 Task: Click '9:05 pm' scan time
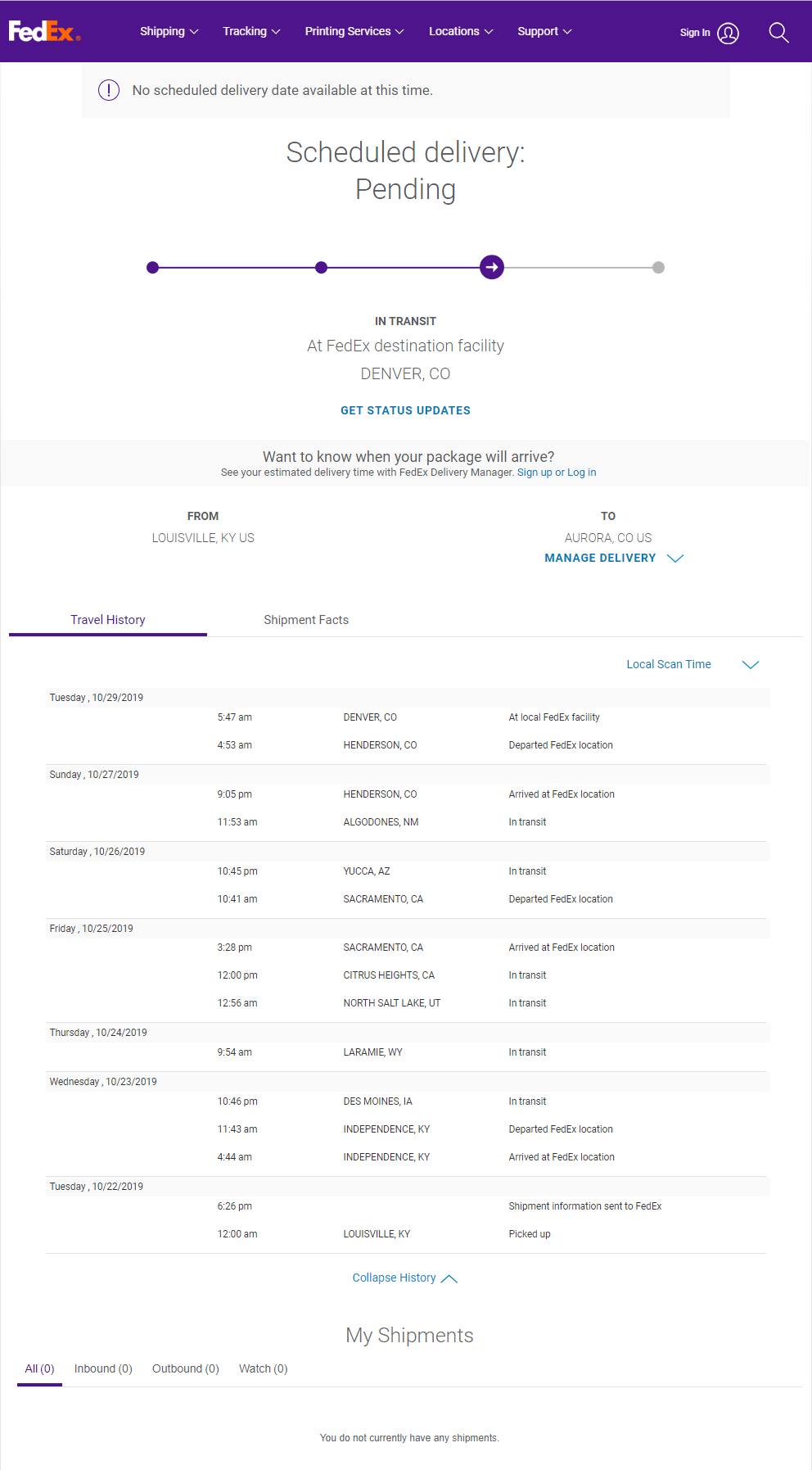[235, 794]
